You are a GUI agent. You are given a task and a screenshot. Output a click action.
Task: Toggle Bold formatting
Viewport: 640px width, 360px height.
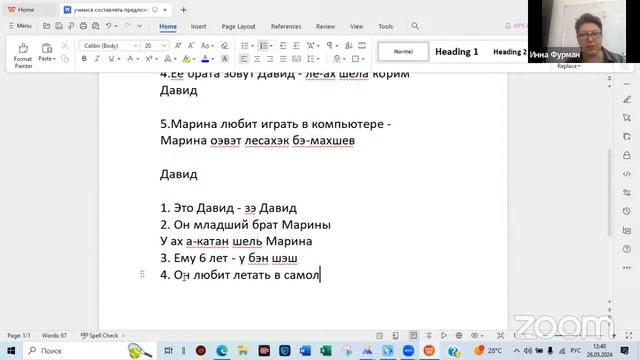[84, 59]
